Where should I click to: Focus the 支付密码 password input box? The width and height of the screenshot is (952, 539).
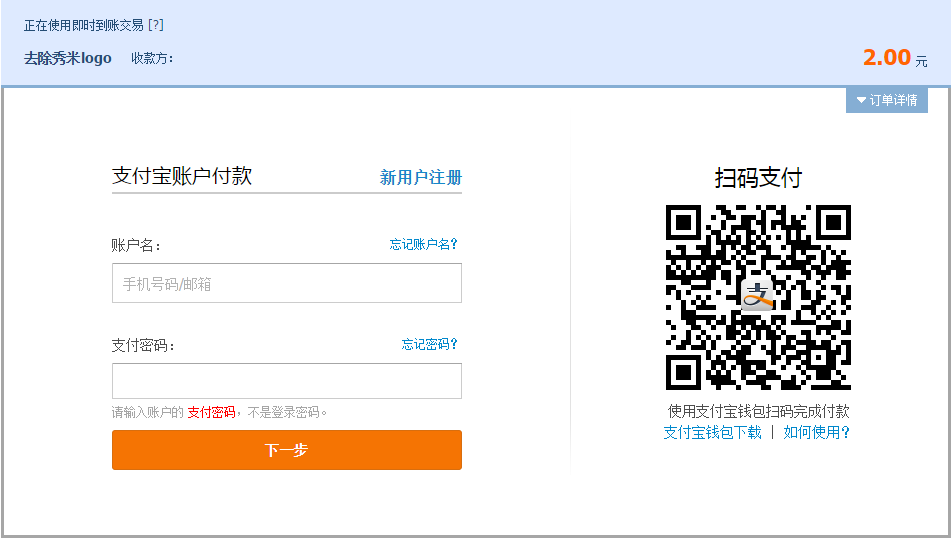[x=286, y=381]
